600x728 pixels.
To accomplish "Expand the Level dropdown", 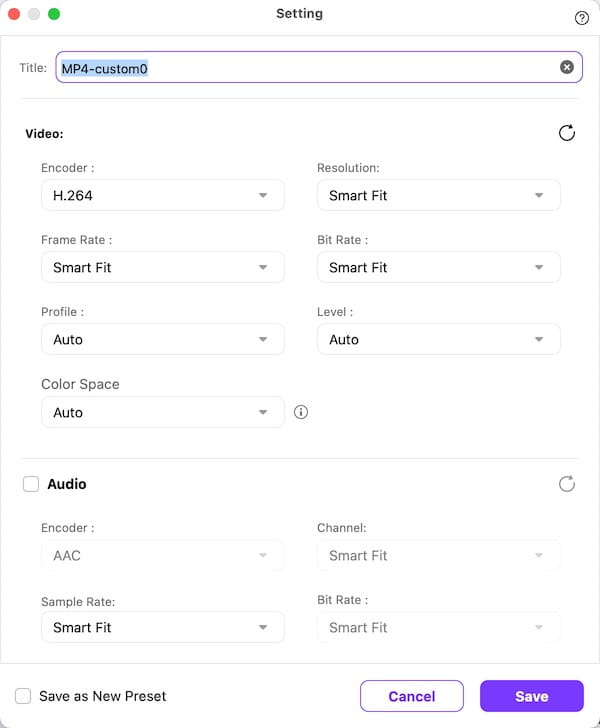I will pyautogui.click(x=438, y=340).
